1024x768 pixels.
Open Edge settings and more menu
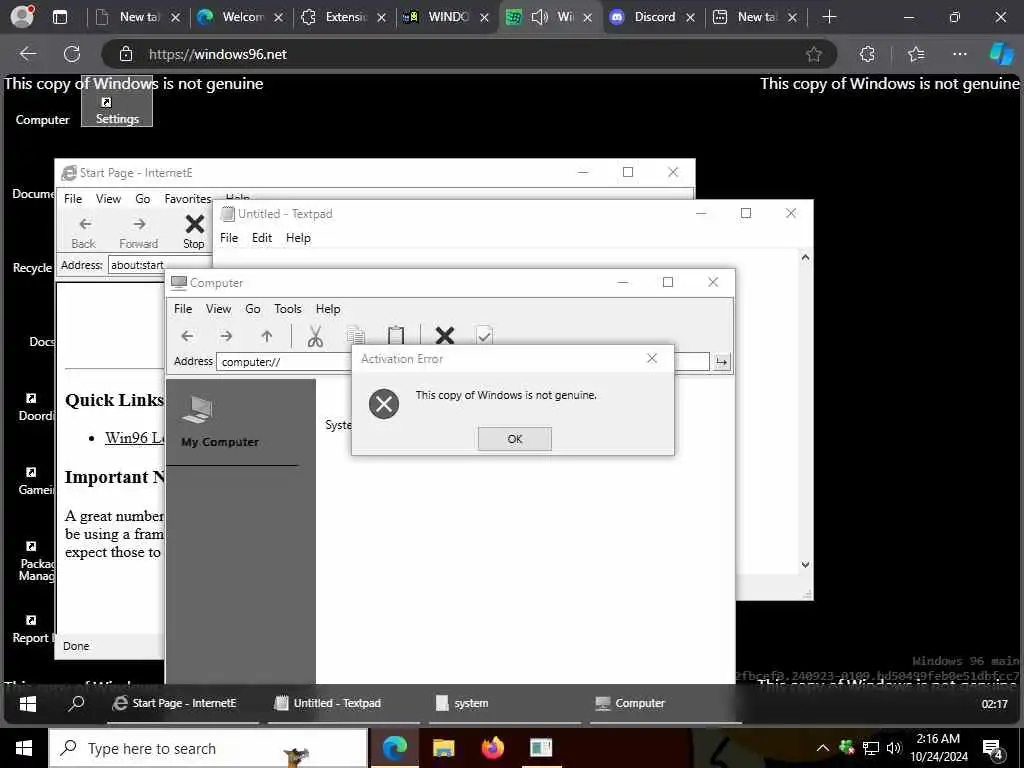tap(959, 54)
